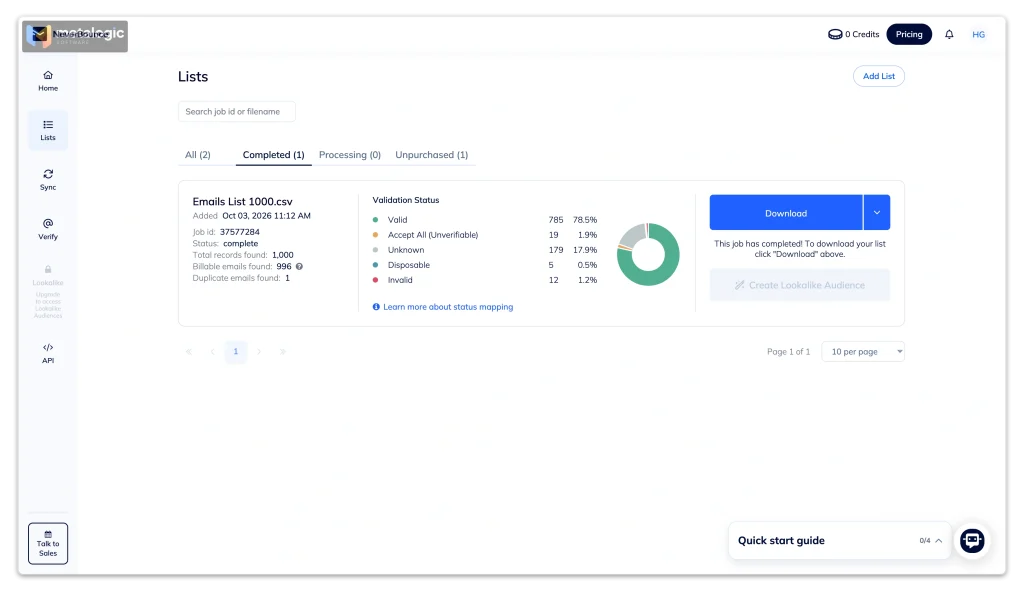
Task: Click the credits coin icon
Action: pyautogui.click(x=835, y=35)
